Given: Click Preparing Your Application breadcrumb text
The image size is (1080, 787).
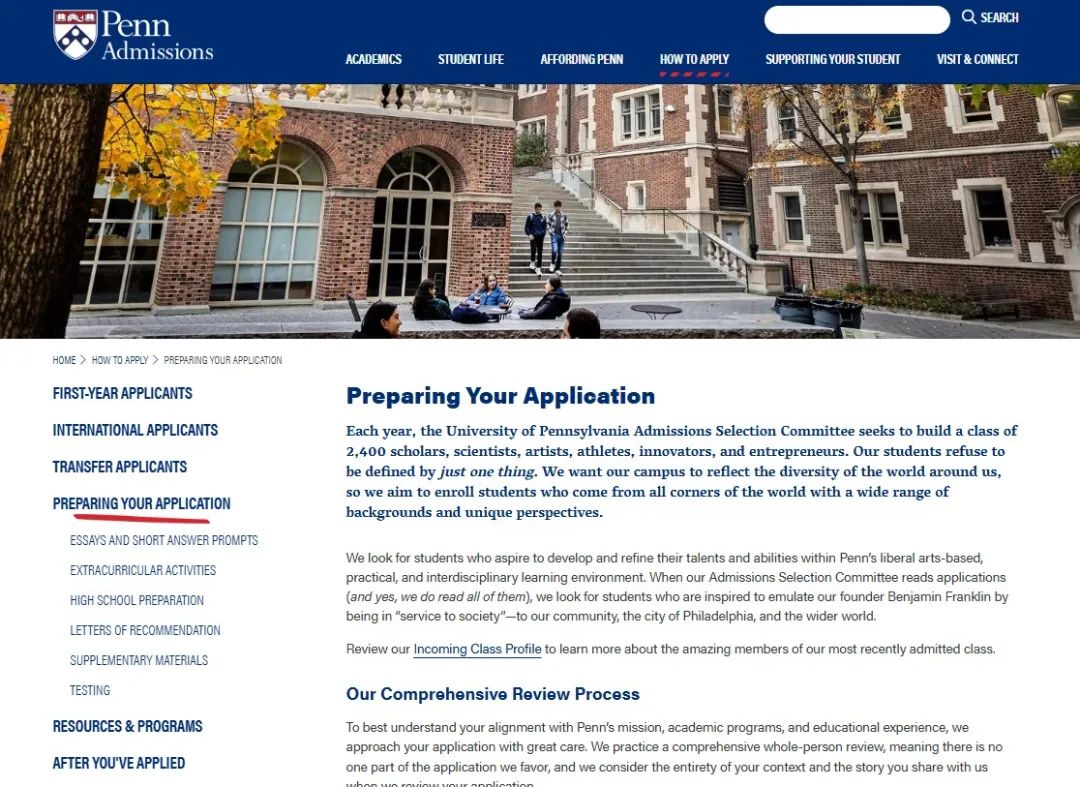Looking at the screenshot, I should 222,360.
